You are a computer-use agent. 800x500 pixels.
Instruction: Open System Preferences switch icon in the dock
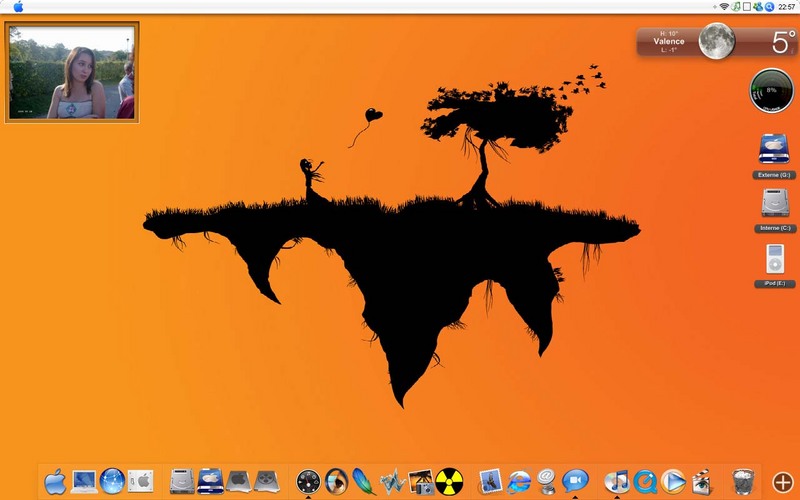coord(140,482)
